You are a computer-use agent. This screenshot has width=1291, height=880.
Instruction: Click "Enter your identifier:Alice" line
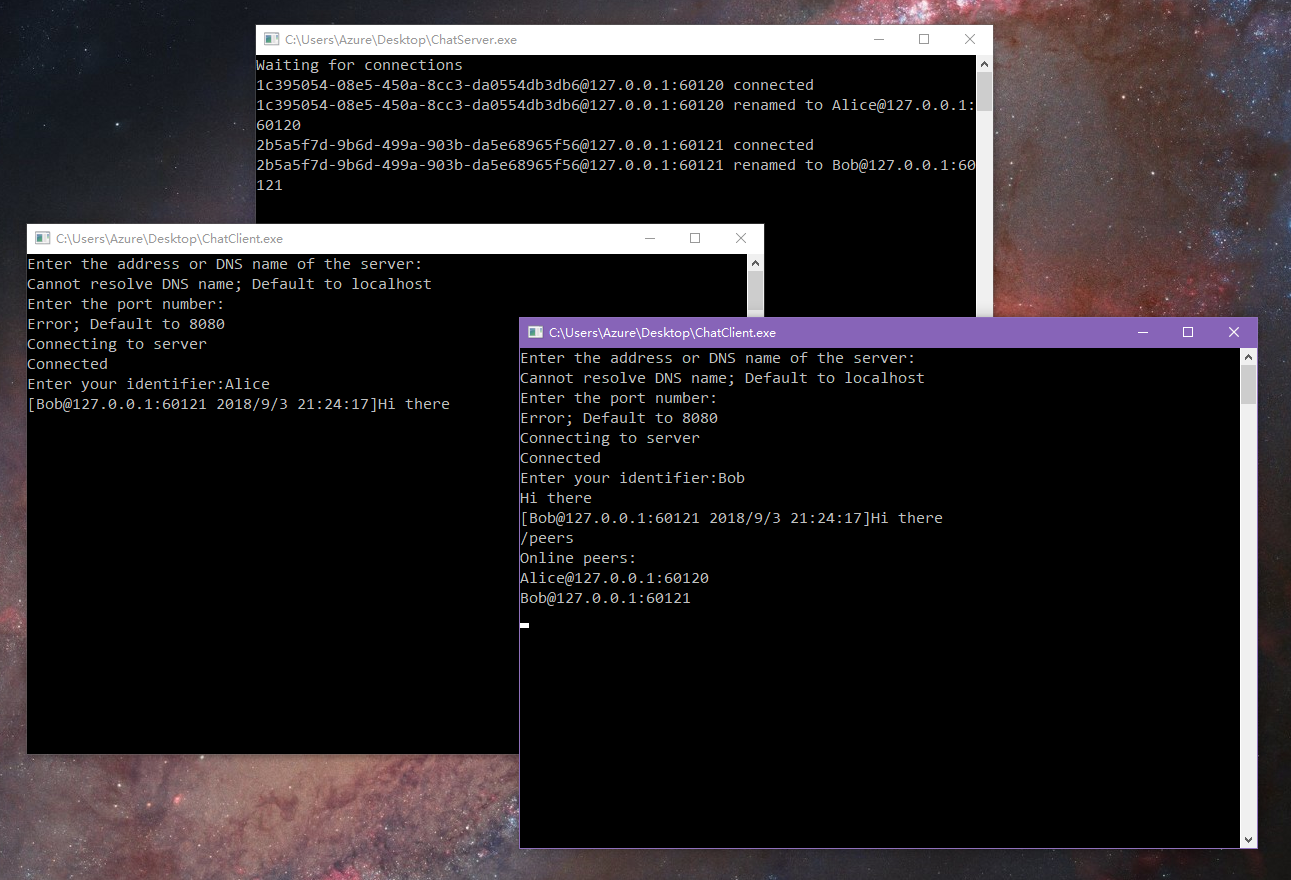click(x=149, y=384)
